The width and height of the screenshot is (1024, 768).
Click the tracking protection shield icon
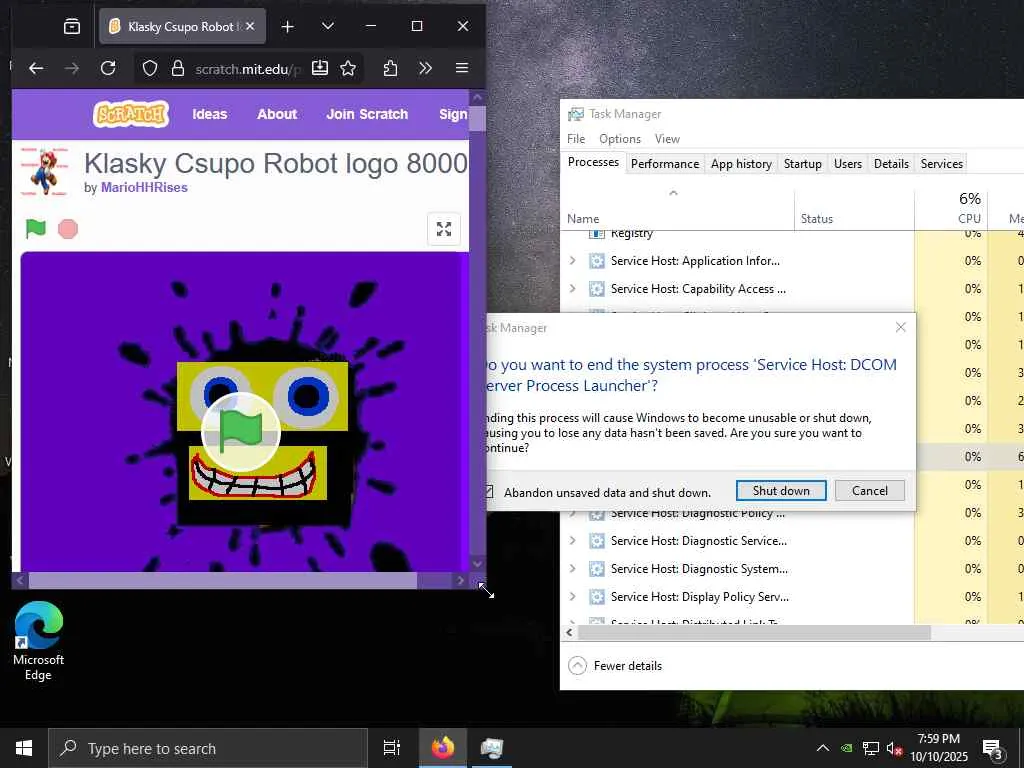(x=150, y=69)
